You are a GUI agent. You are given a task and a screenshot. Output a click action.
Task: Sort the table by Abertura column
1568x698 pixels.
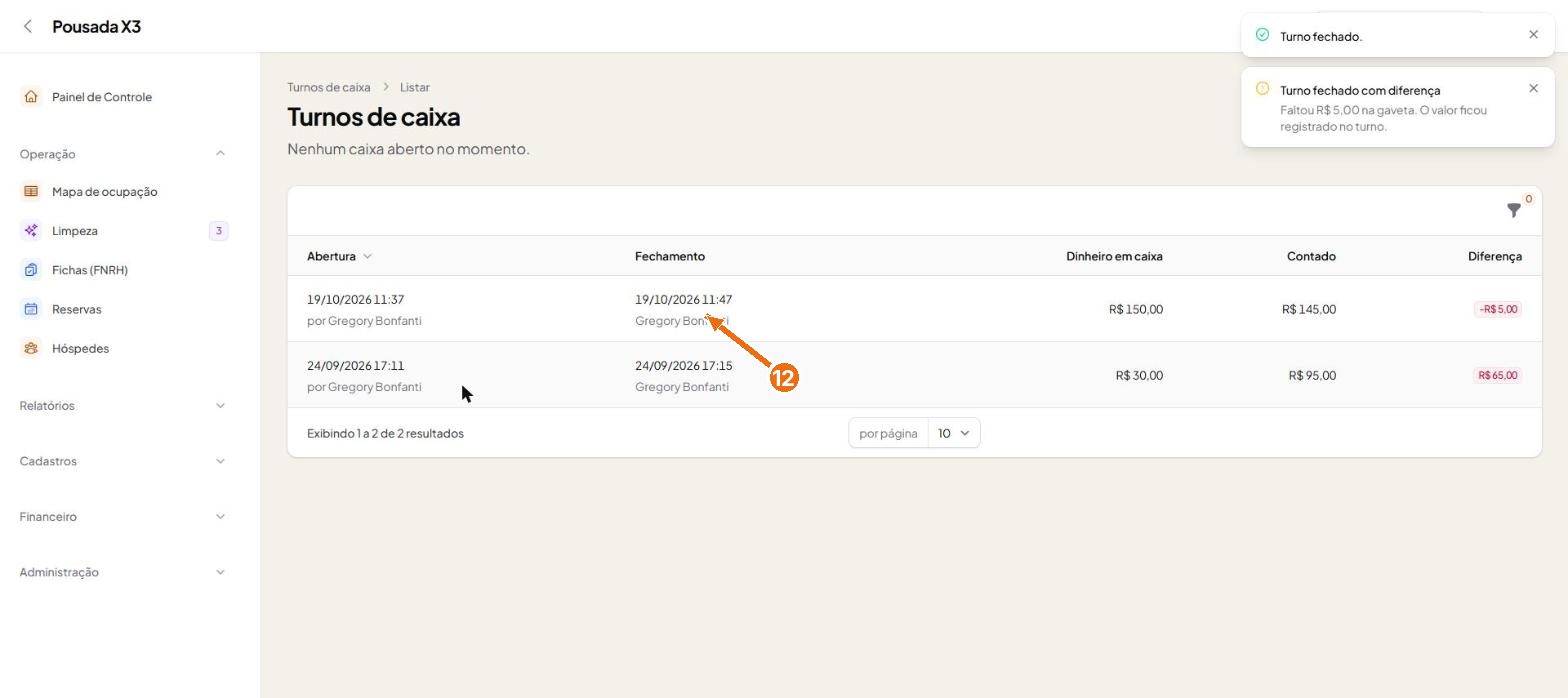(x=339, y=256)
